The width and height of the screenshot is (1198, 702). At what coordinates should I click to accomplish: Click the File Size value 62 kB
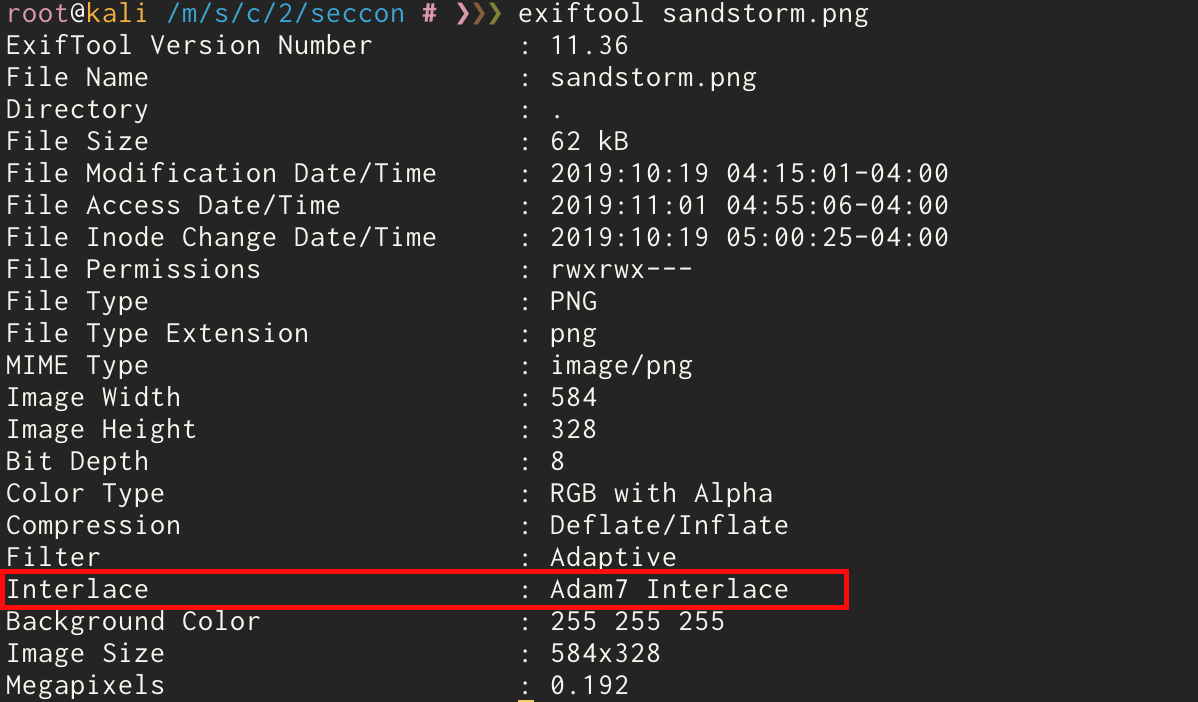click(x=589, y=141)
